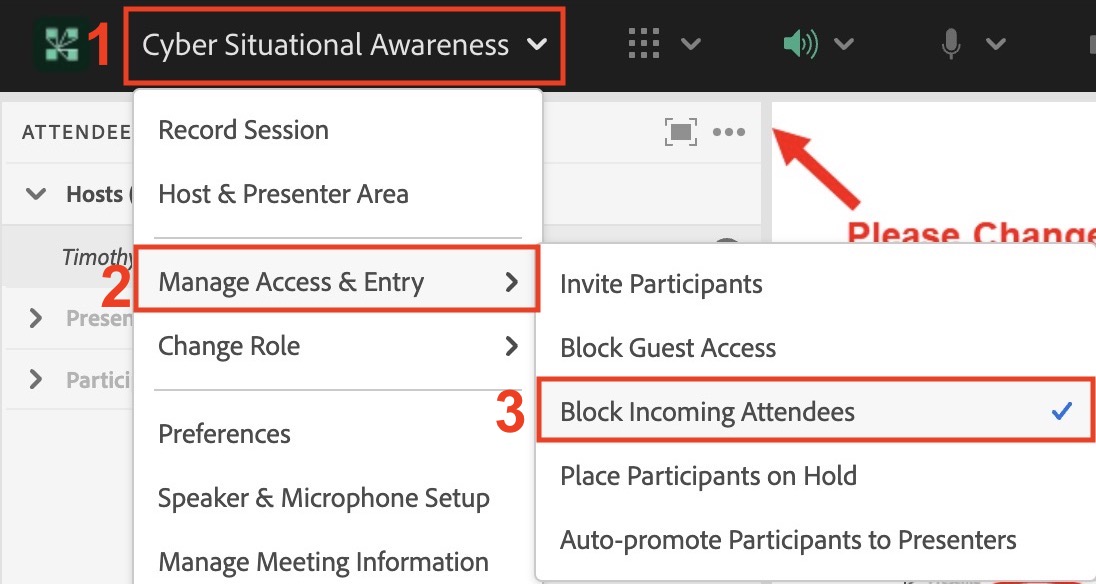The width and height of the screenshot is (1096, 584).
Task: Enable Block Guest Access
Action: (x=668, y=348)
